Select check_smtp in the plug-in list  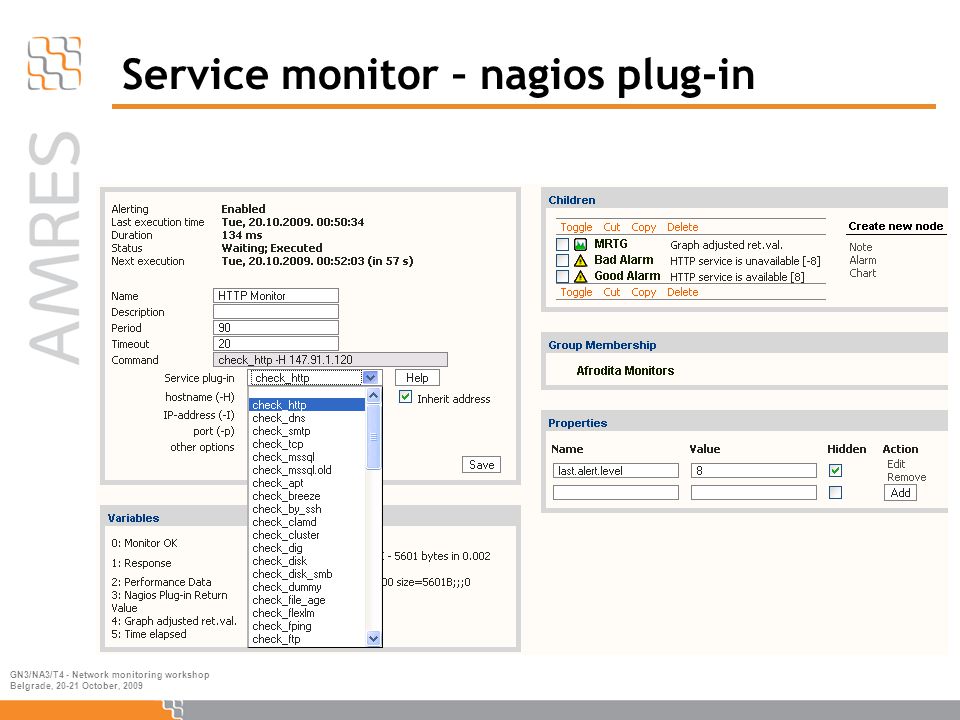click(x=307, y=431)
